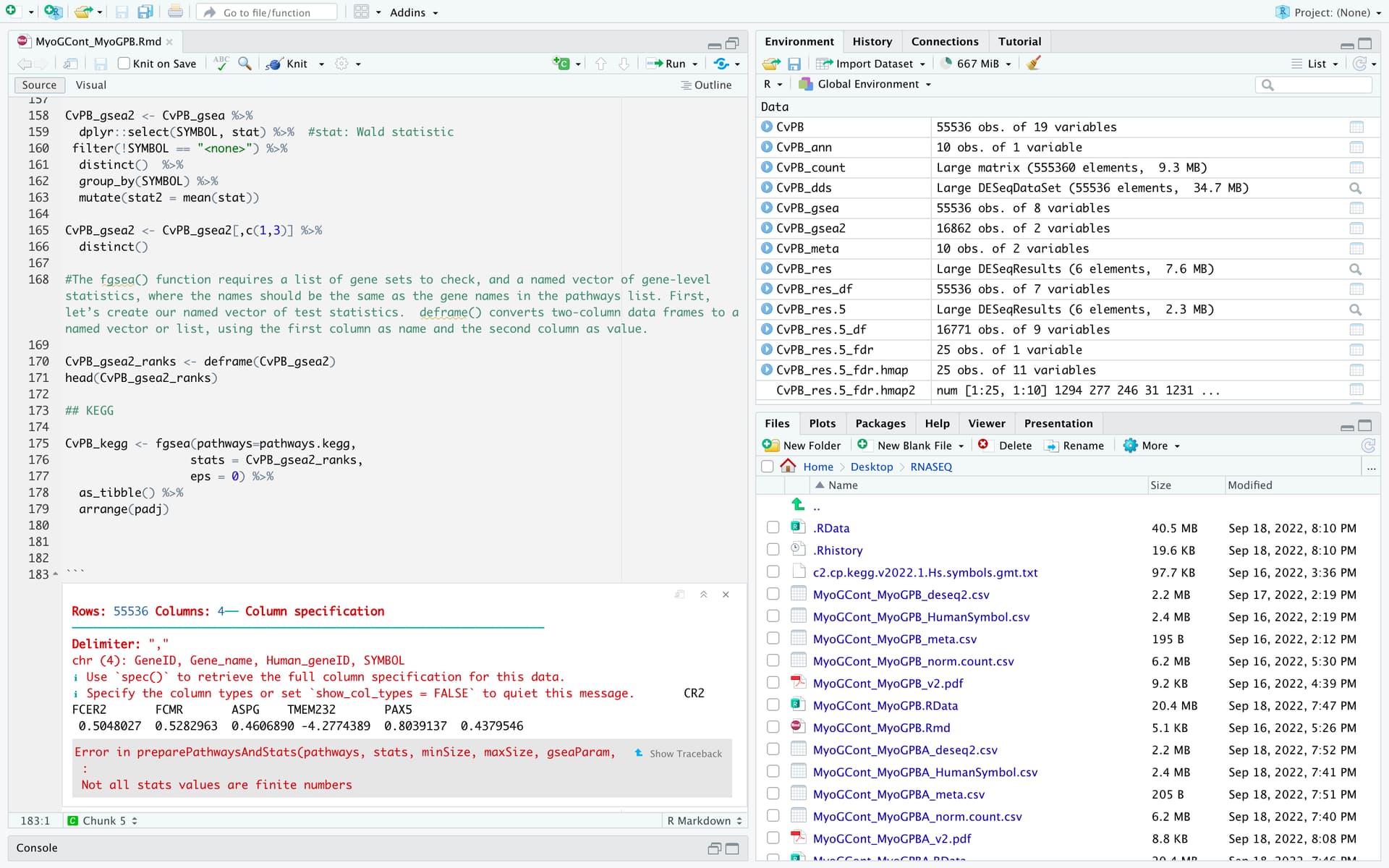
Task: Check MyoGCont_MyoGPBA_v2.pdf checkbox
Action: click(x=773, y=838)
